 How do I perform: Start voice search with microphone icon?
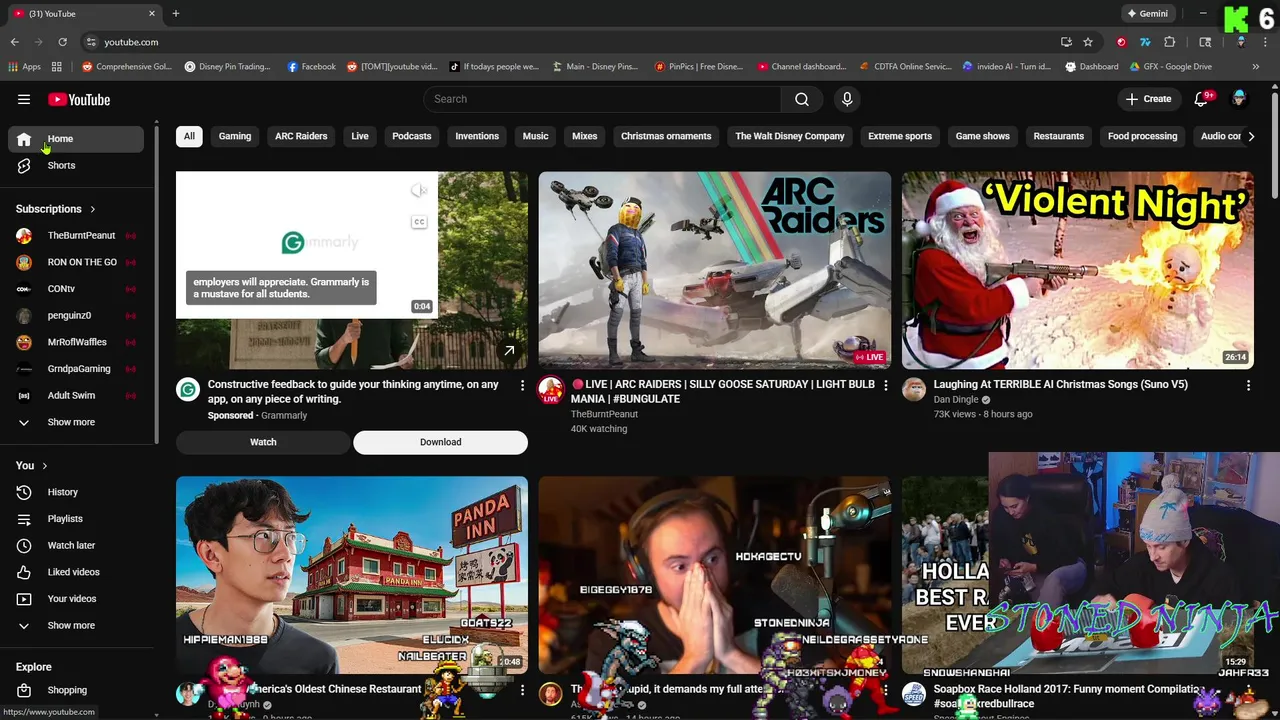tap(847, 99)
